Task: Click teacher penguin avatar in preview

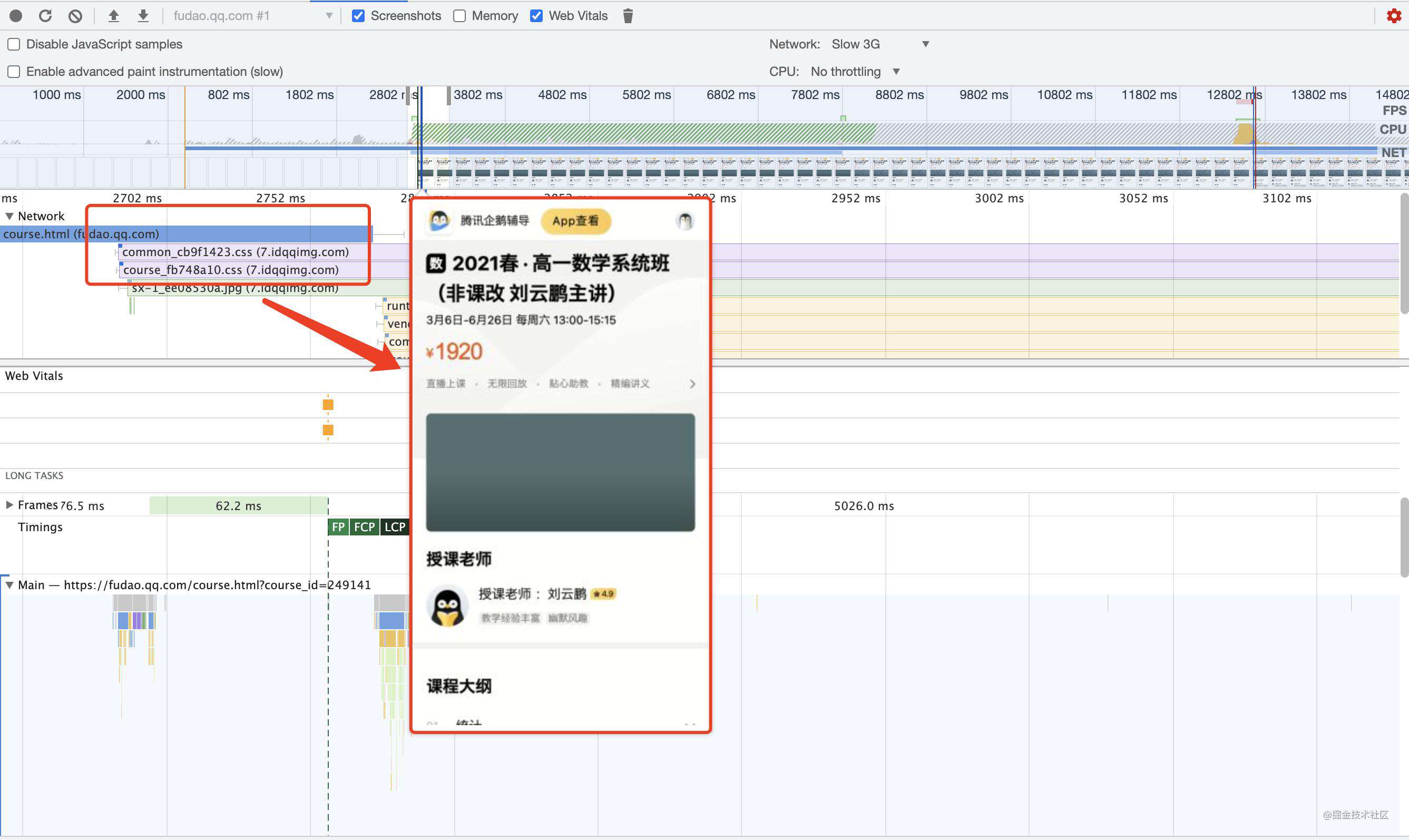Action: coord(447,606)
